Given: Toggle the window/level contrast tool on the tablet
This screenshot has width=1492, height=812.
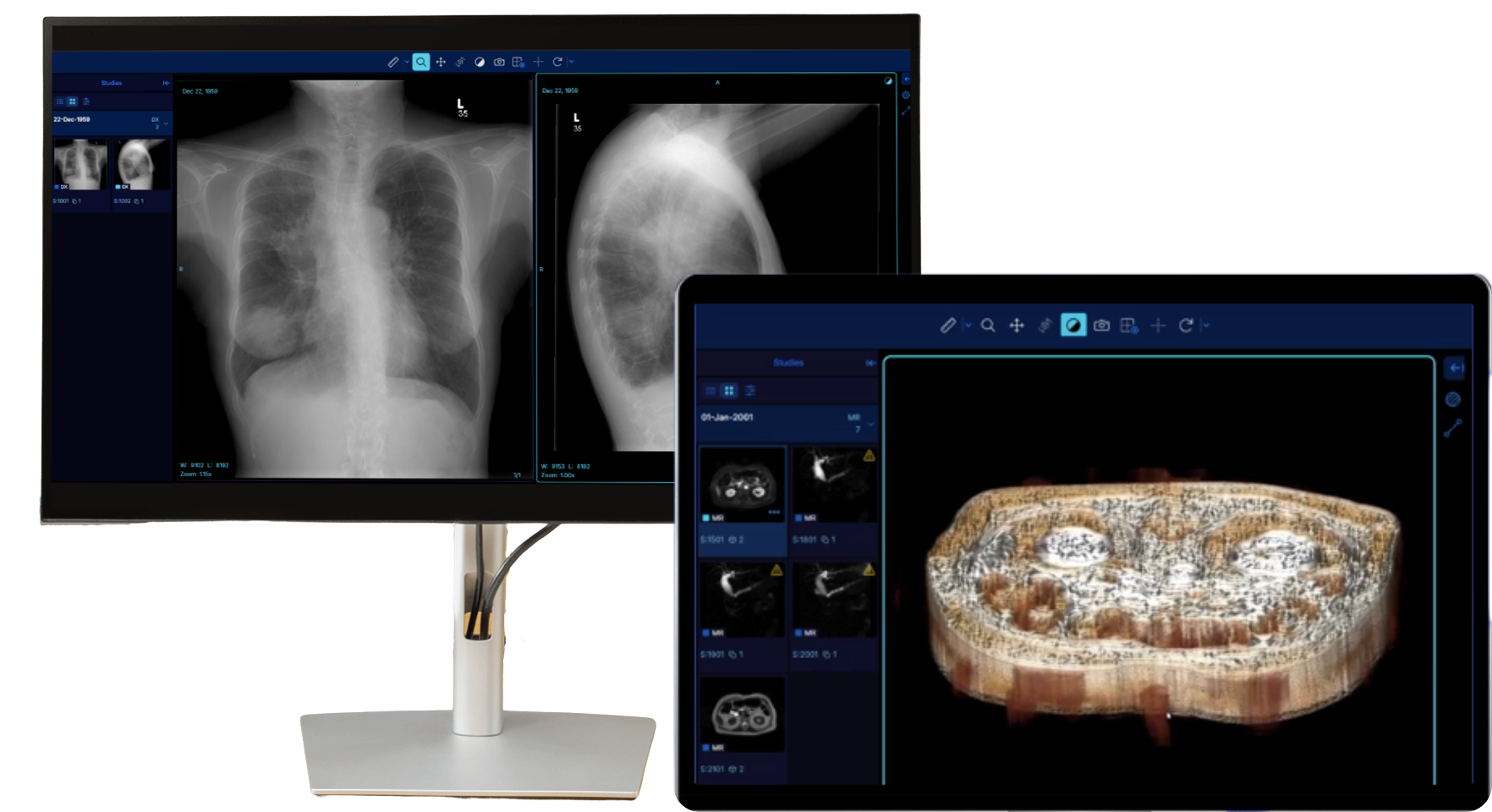Looking at the screenshot, I should click(1073, 326).
